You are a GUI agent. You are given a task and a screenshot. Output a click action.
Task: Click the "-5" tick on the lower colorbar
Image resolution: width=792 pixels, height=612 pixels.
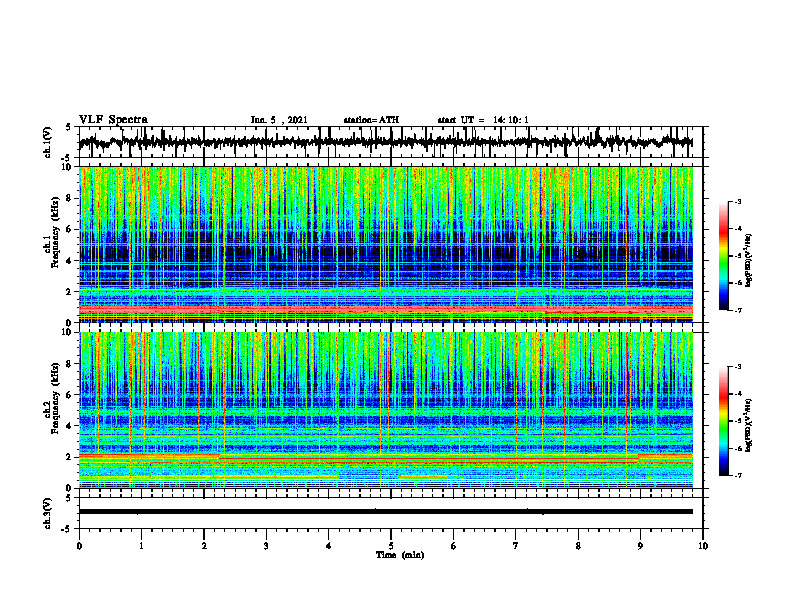(x=738, y=421)
